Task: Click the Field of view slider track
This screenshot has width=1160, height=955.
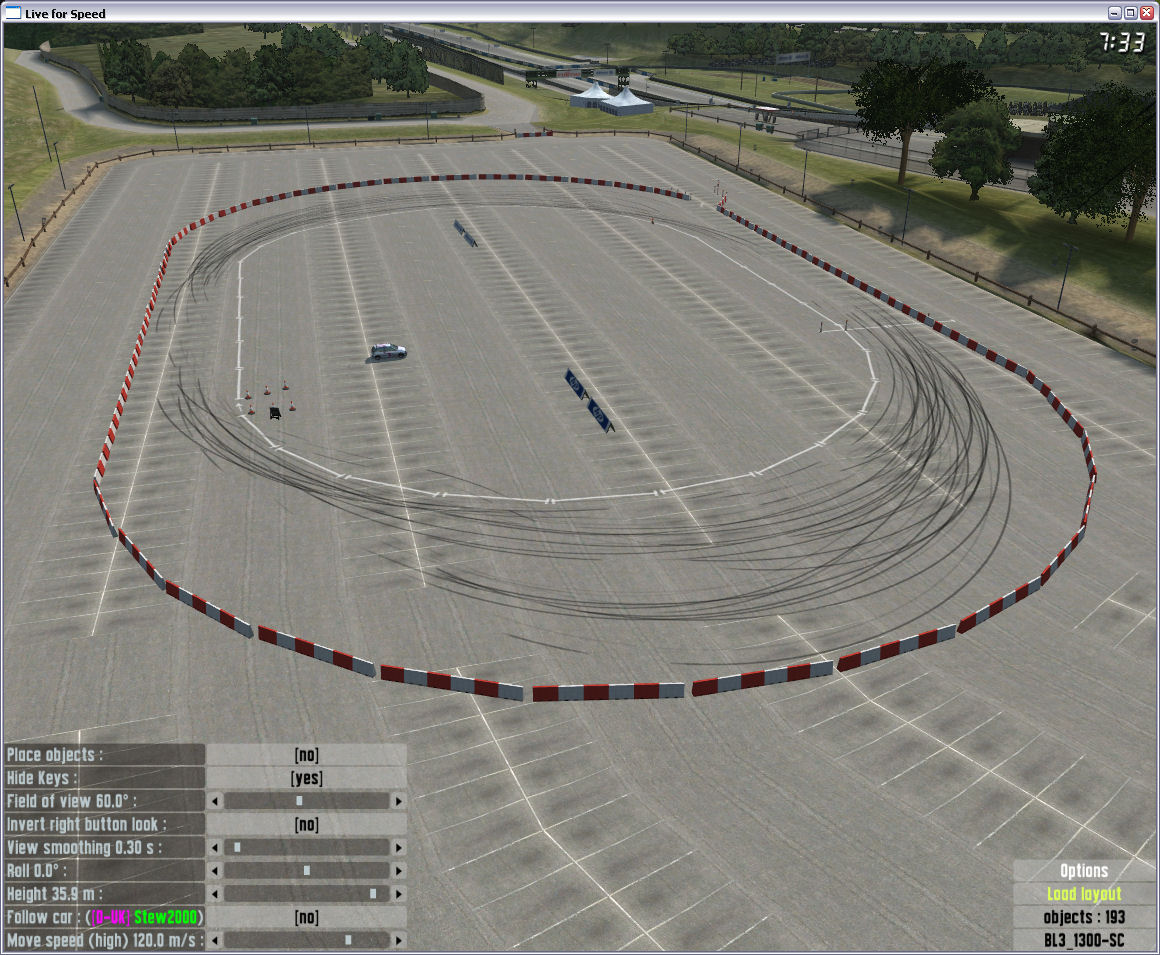Action: point(307,801)
